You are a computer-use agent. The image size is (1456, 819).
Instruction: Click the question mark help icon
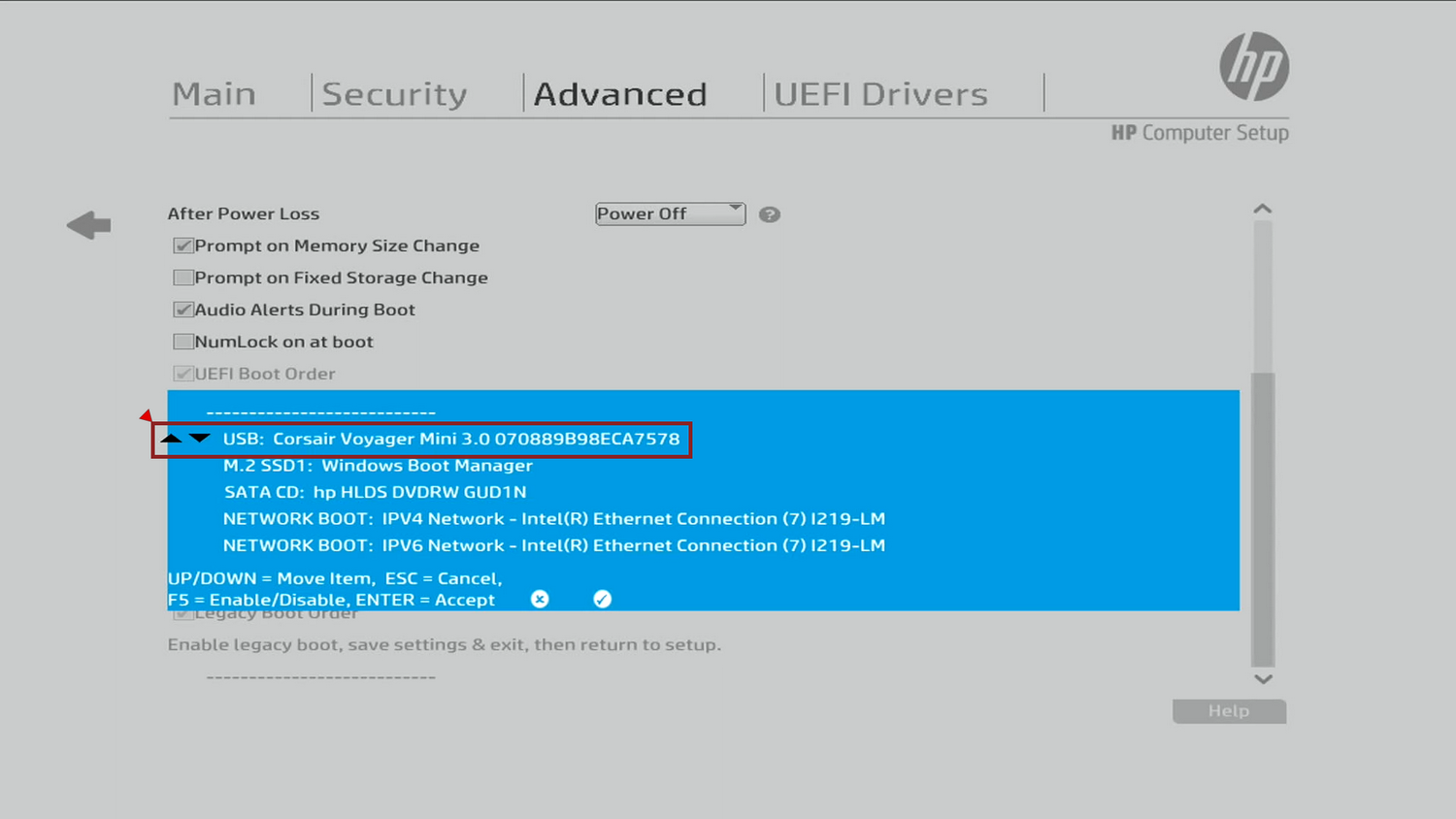pos(769,213)
